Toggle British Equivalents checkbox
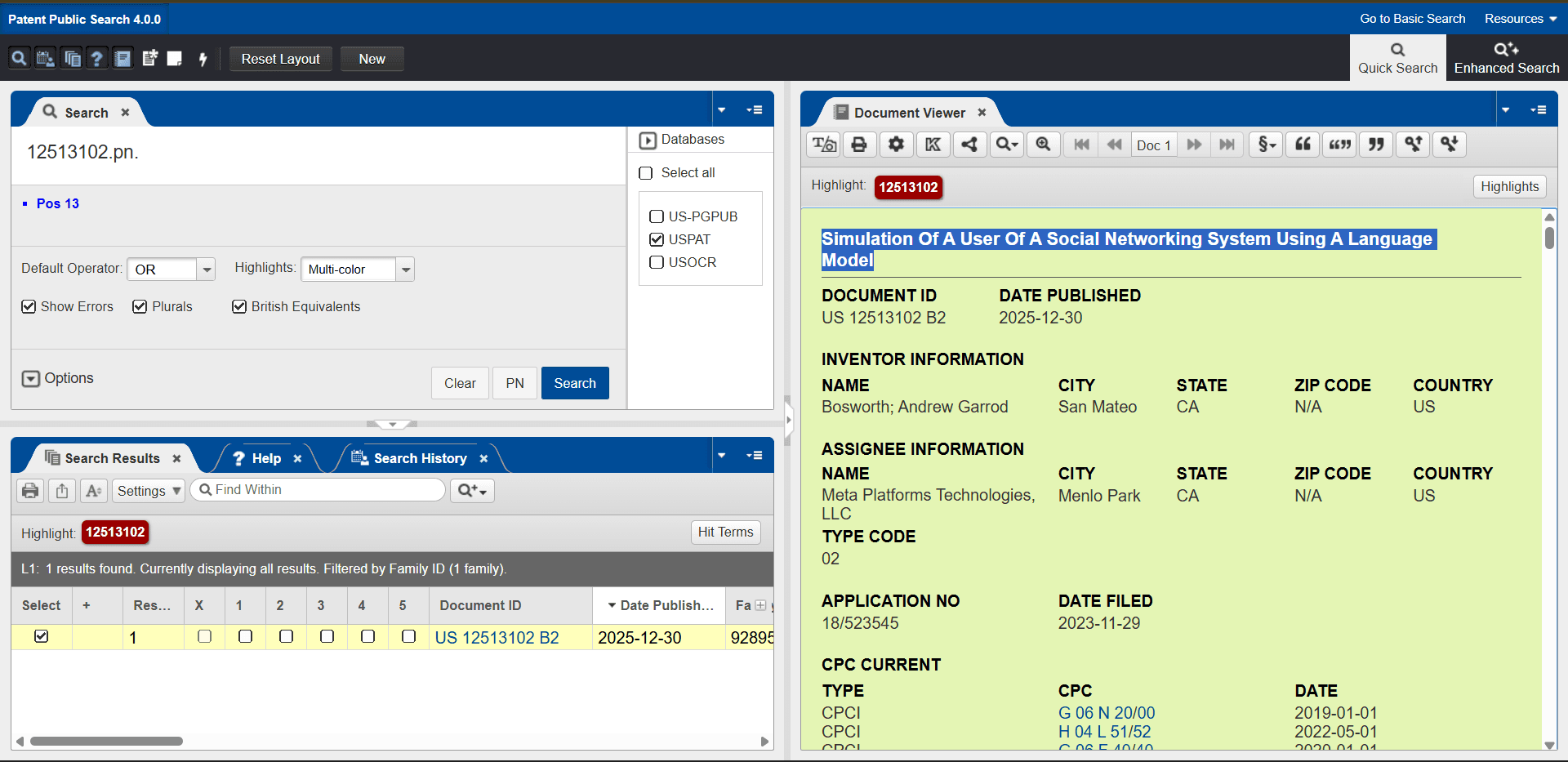 tap(239, 306)
